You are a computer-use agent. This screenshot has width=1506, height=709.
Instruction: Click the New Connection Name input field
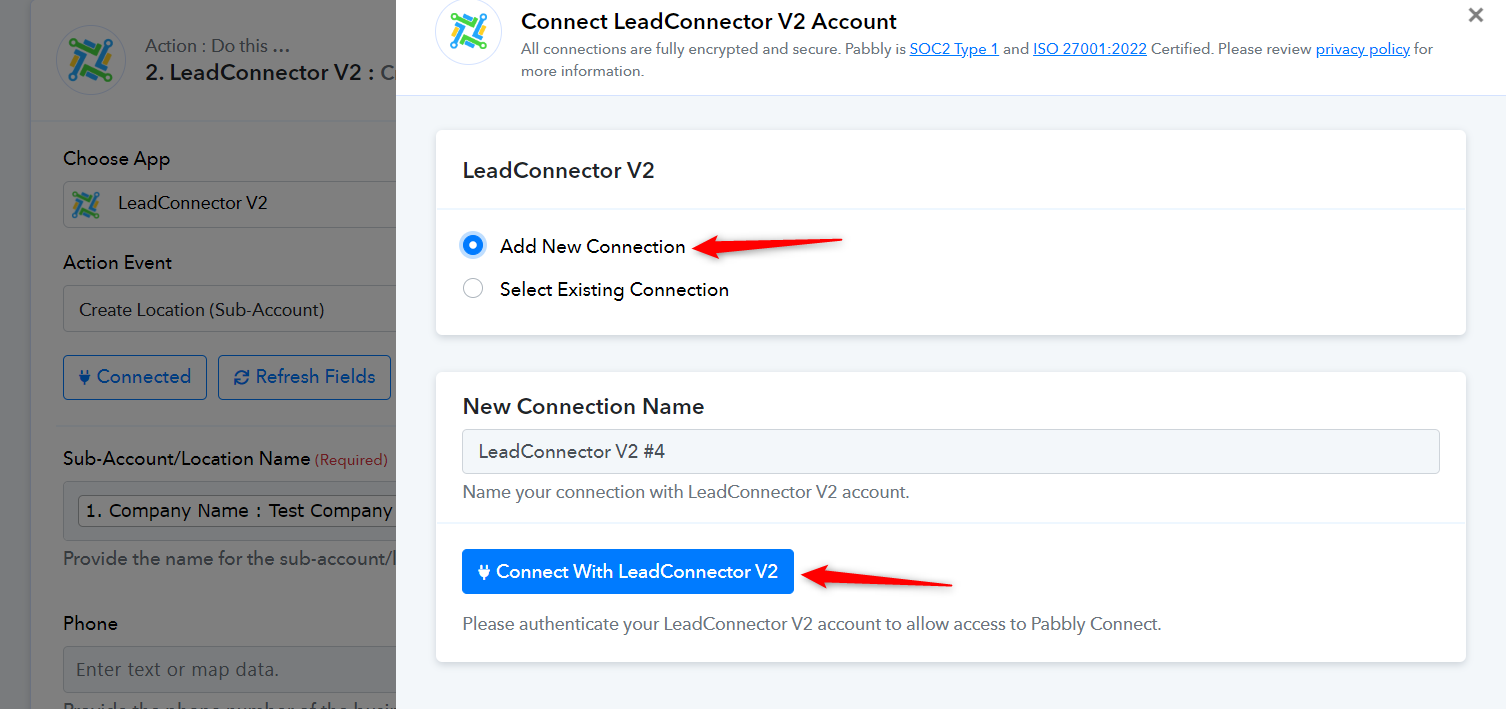[x=950, y=451]
